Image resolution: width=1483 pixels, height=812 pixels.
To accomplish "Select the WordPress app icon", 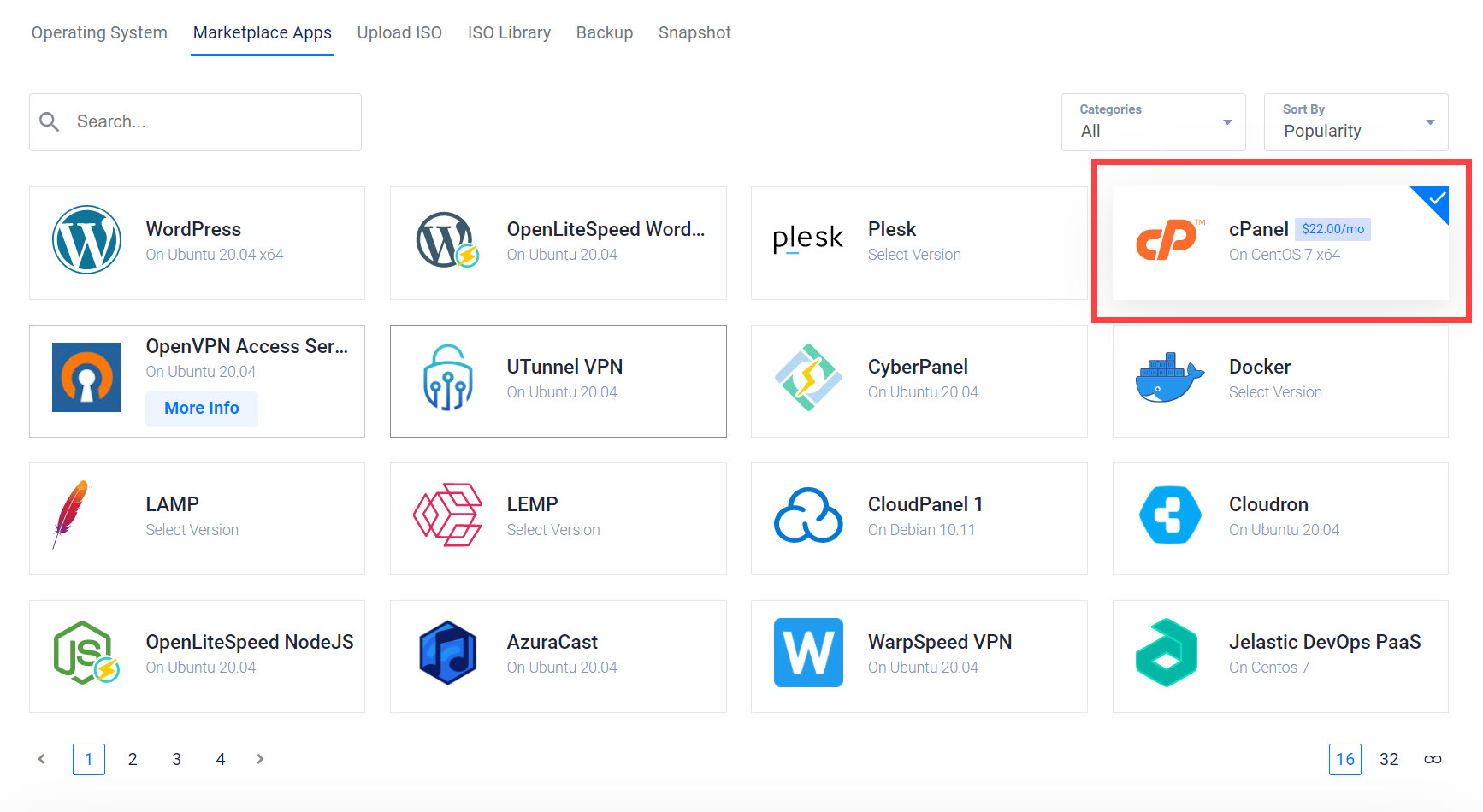I will 86,240.
